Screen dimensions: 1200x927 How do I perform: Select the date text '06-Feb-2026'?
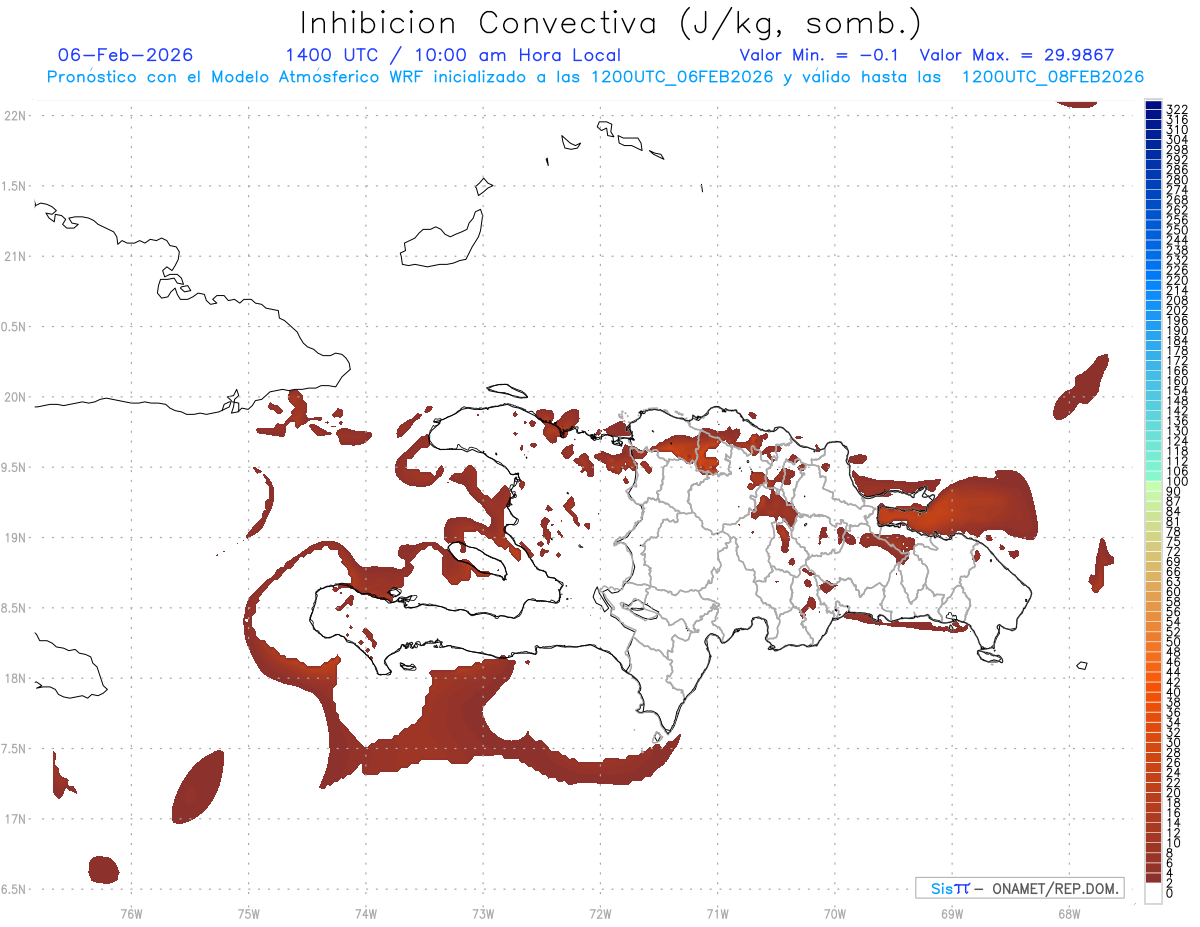(x=125, y=55)
